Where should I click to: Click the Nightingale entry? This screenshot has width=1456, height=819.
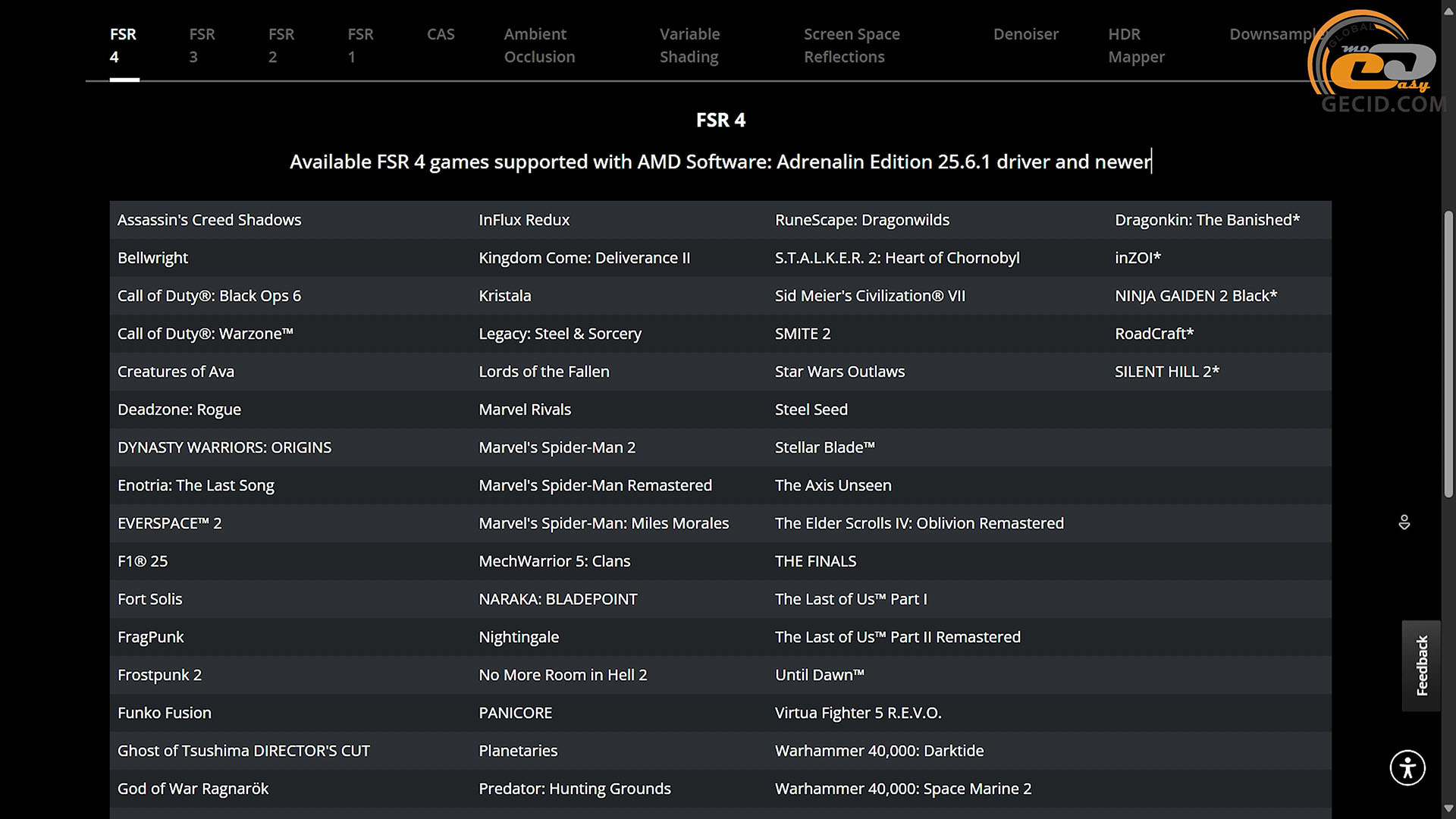click(x=519, y=637)
